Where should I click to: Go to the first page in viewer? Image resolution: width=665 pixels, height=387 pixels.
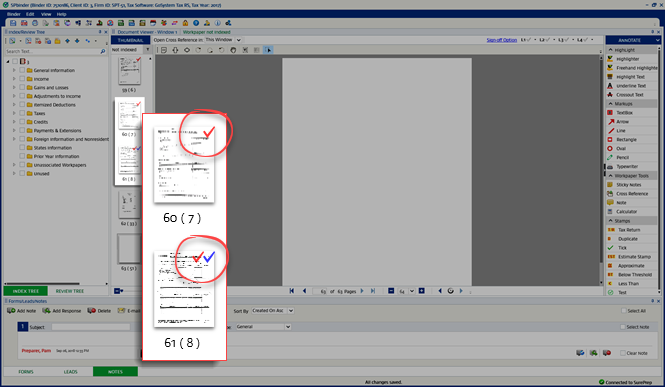click(x=292, y=291)
